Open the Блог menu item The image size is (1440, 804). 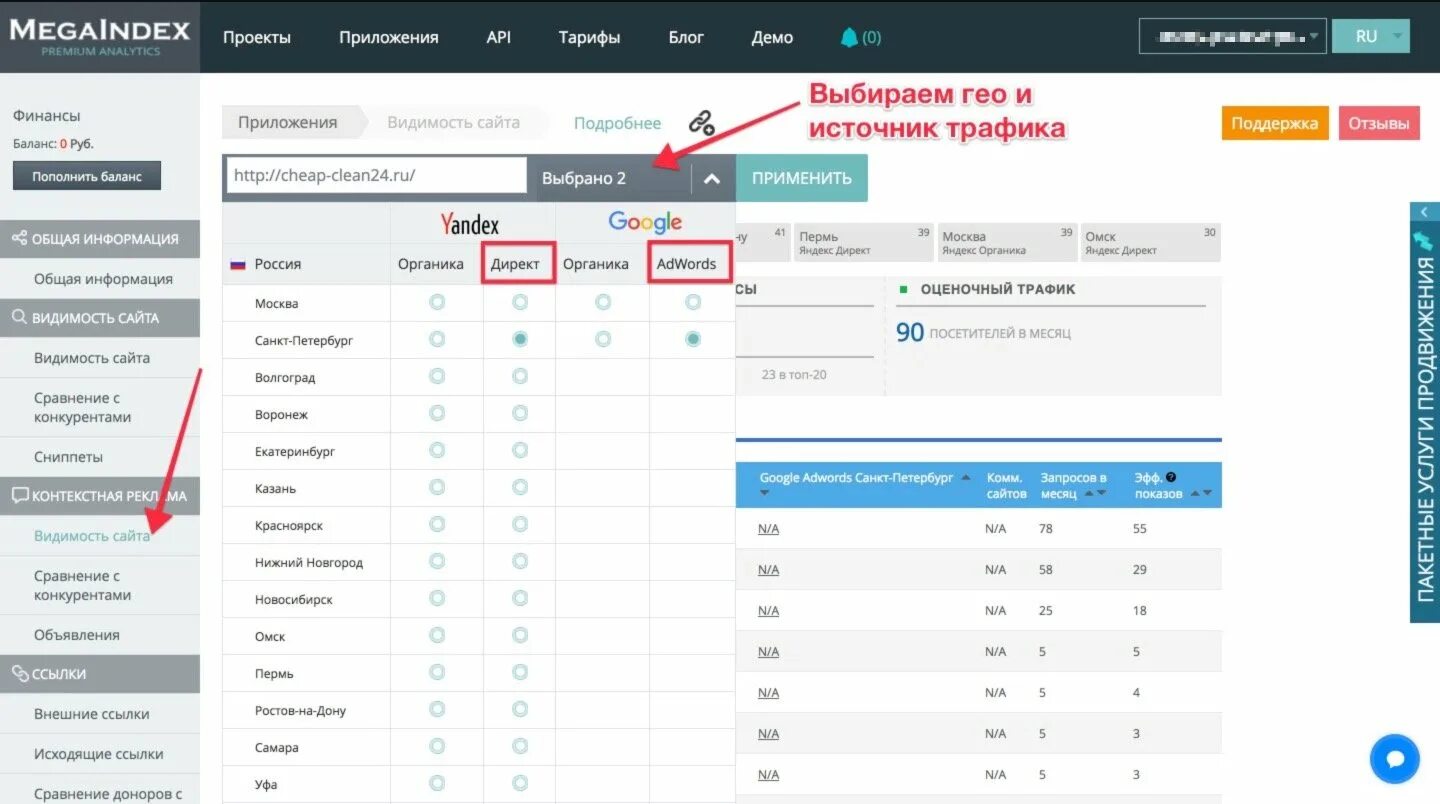686,37
